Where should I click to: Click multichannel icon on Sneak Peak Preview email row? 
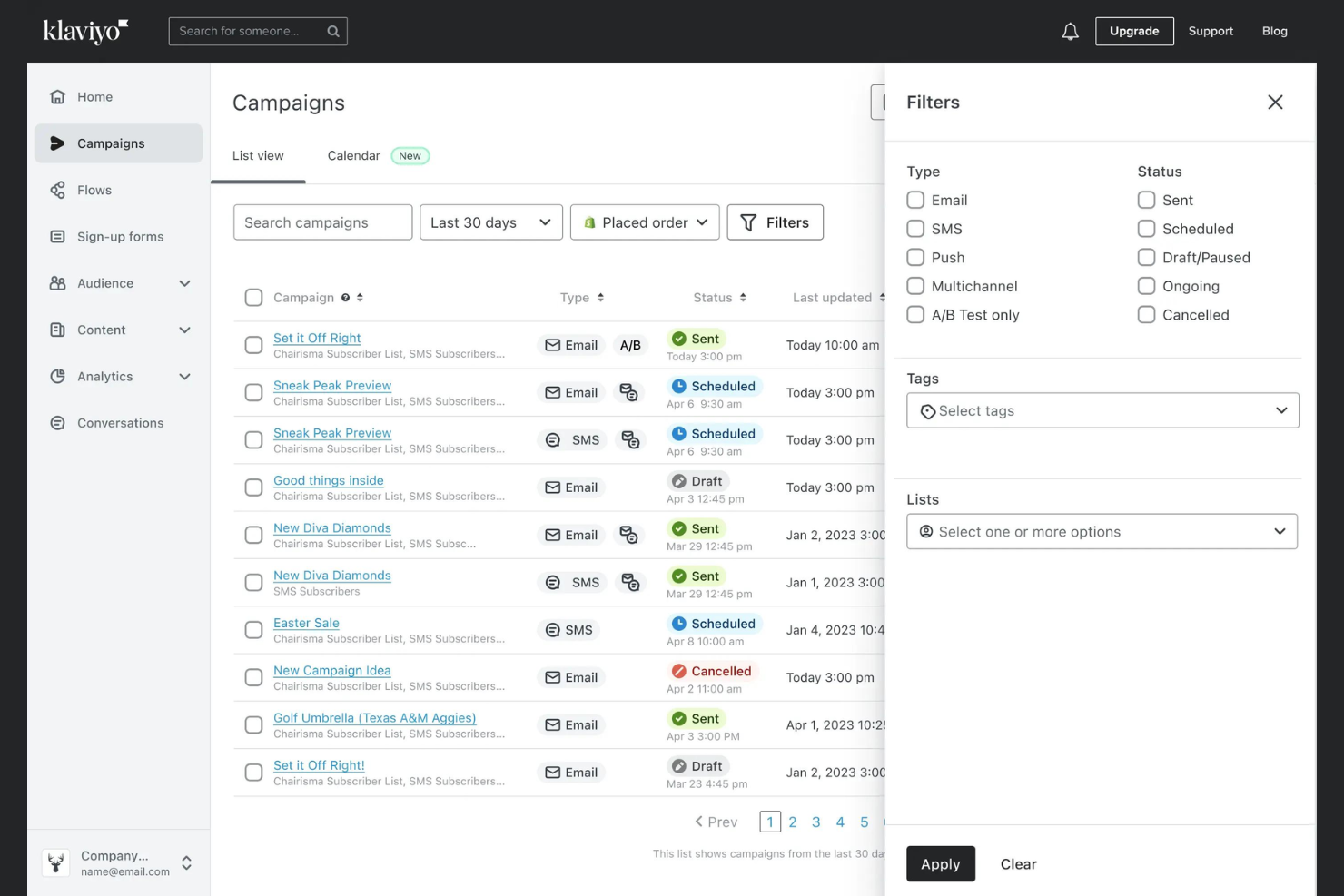(x=628, y=392)
